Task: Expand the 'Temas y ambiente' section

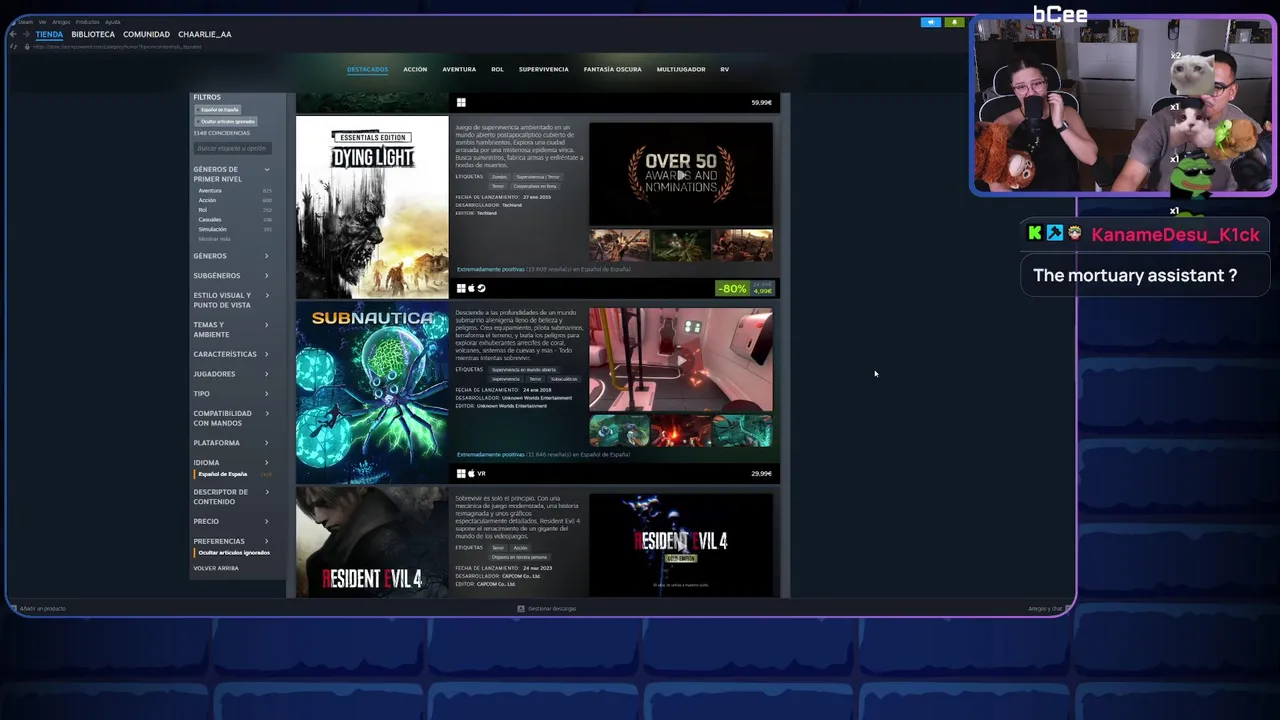Action: click(232, 330)
